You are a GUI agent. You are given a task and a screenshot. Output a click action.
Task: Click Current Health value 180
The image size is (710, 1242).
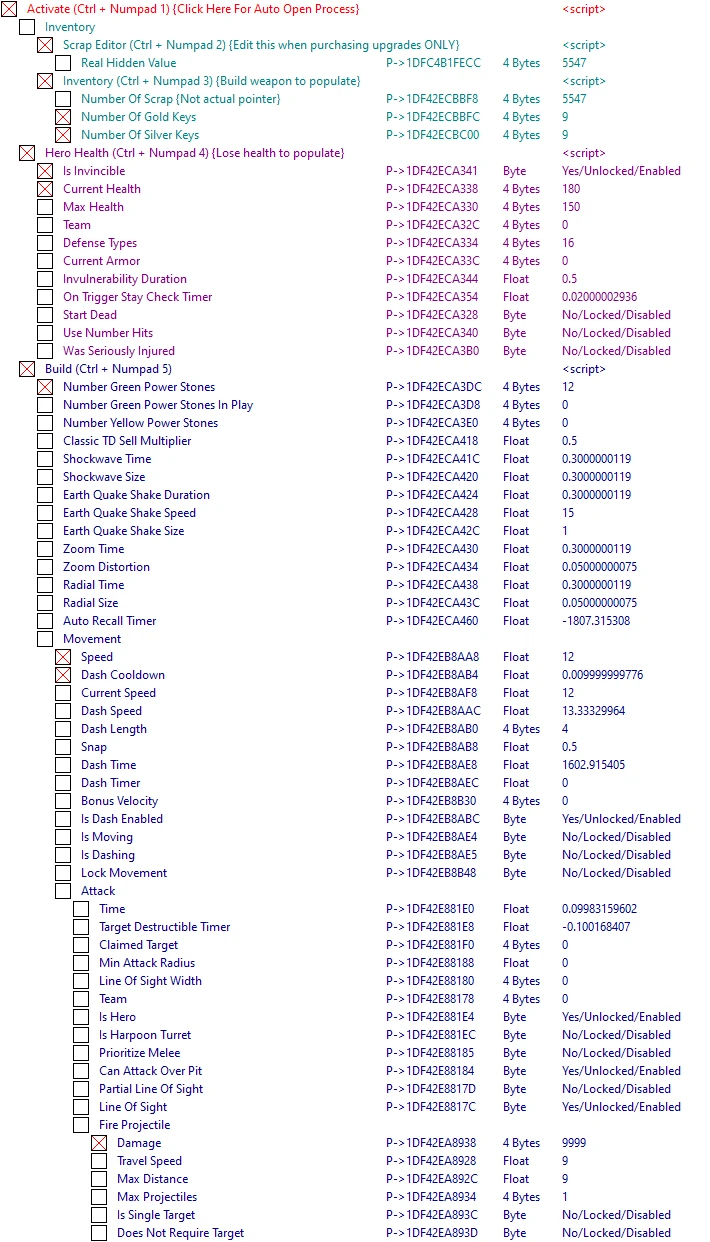571,189
